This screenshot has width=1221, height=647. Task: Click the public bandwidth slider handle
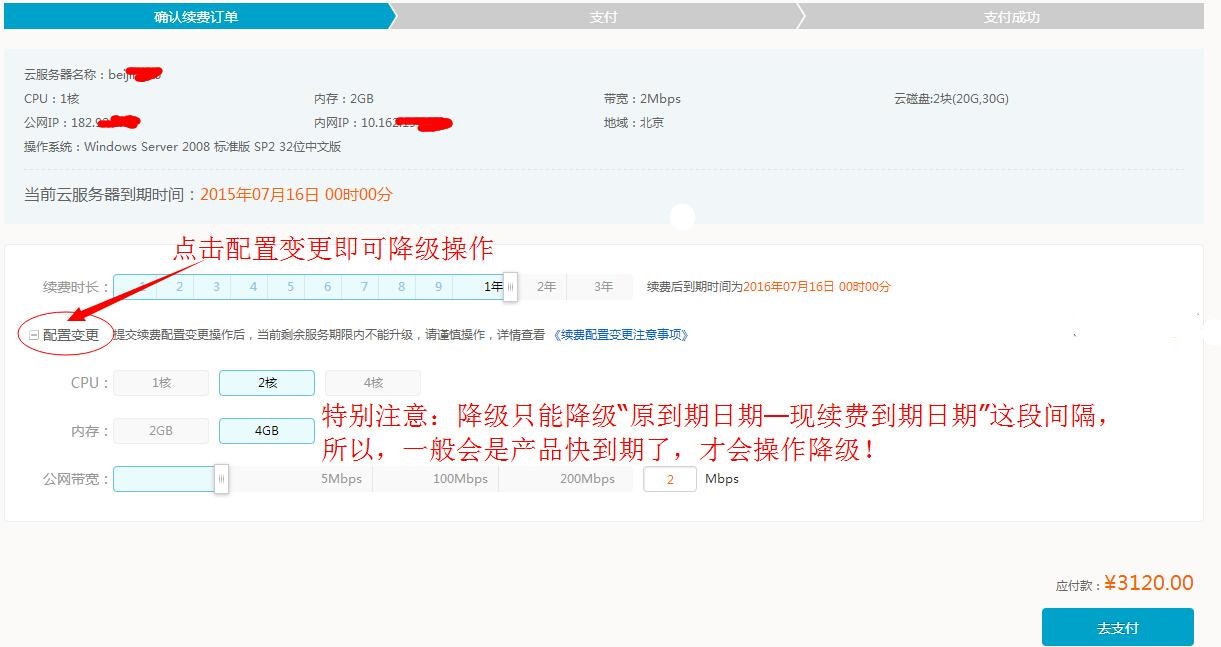221,480
